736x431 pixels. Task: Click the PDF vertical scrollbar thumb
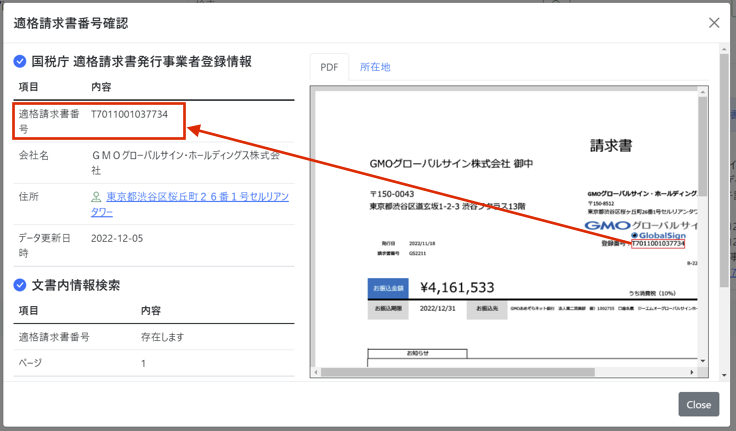702,146
